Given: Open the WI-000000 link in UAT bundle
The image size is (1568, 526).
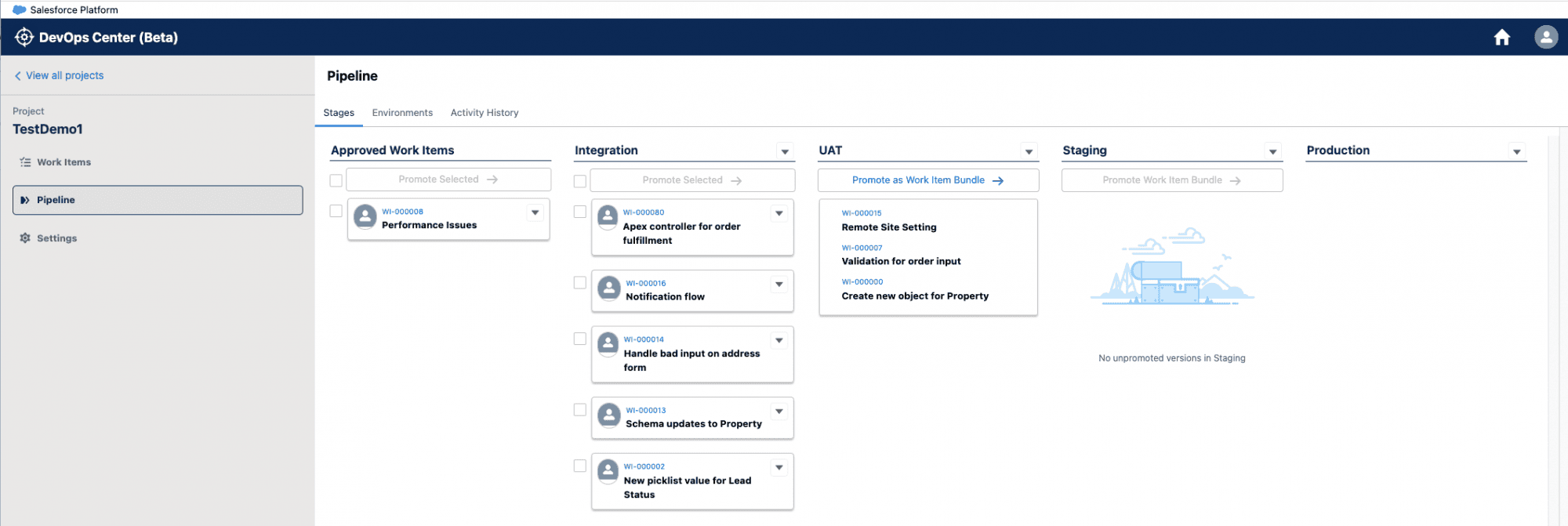Looking at the screenshot, I should tap(862, 282).
